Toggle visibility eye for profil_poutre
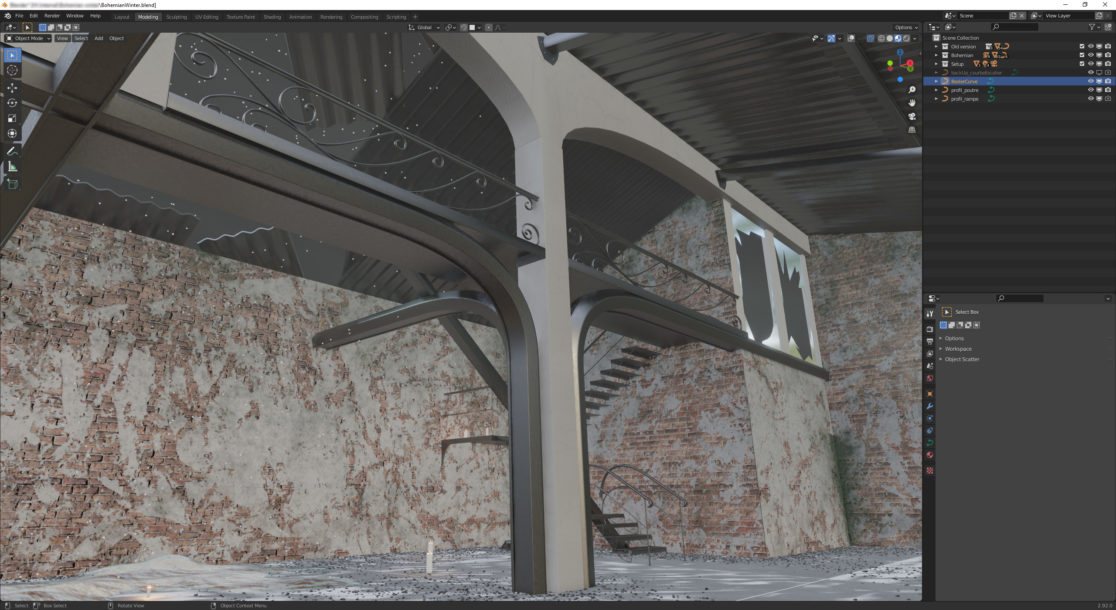This screenshot has height=610, width=1116. [x=1091, y=90]
